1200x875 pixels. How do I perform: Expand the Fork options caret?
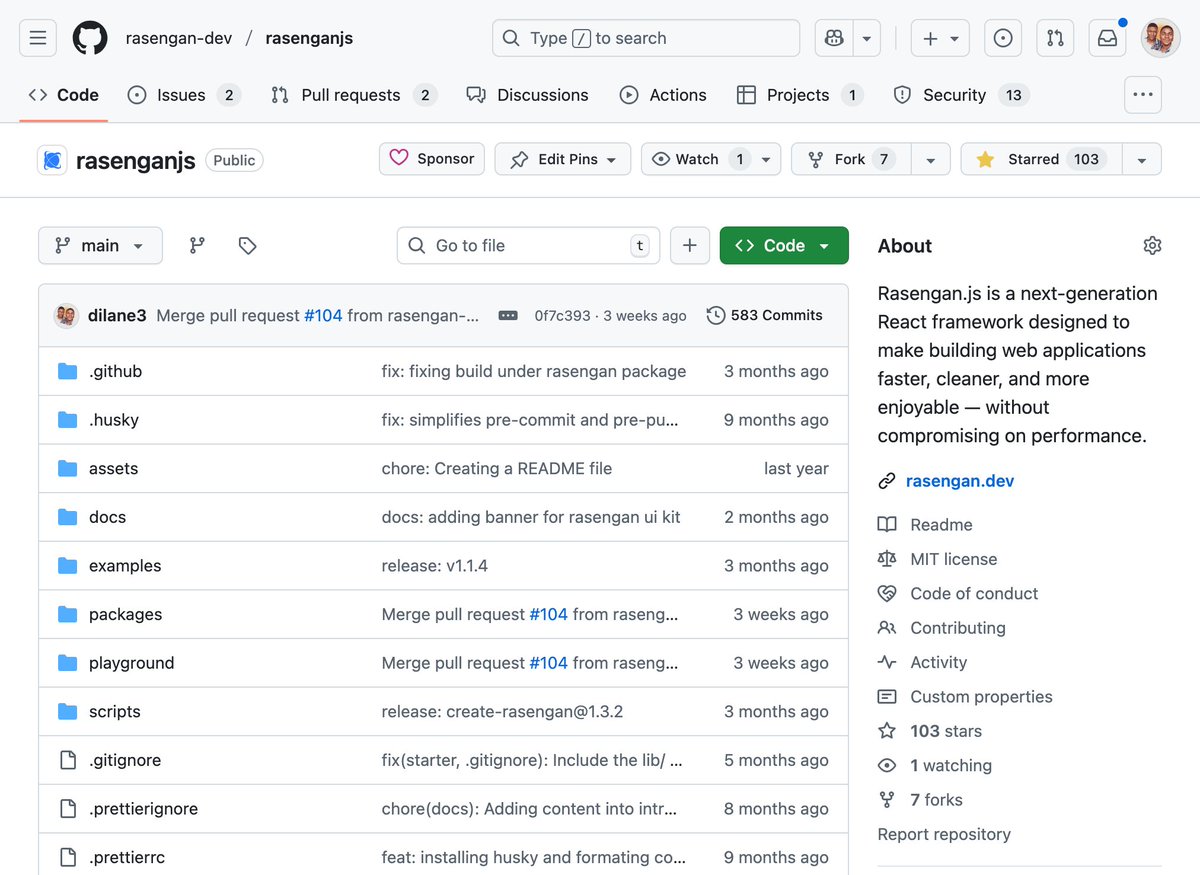[x=930, y=159]
